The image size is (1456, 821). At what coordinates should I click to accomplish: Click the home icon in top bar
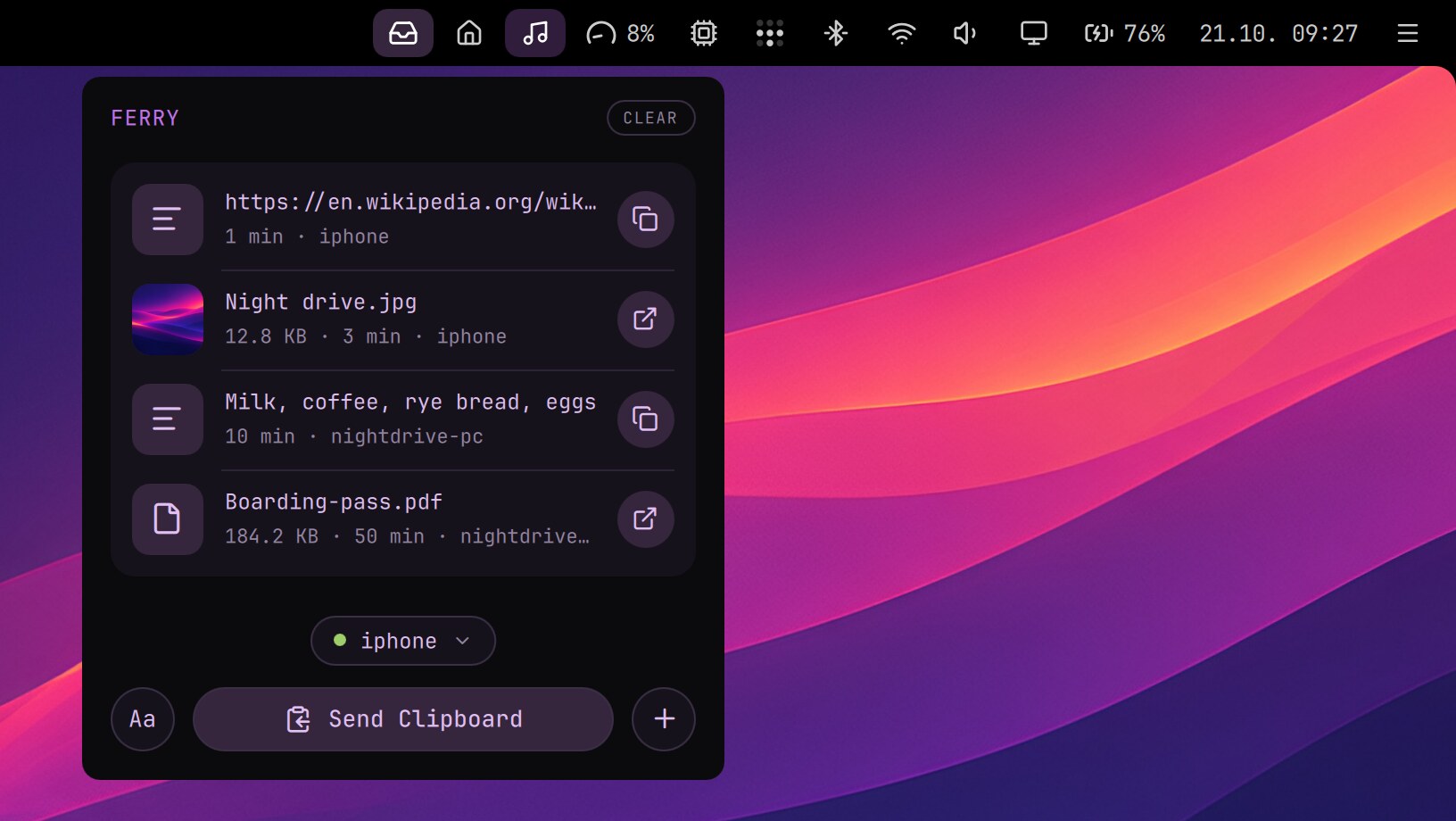pos(469,33)
